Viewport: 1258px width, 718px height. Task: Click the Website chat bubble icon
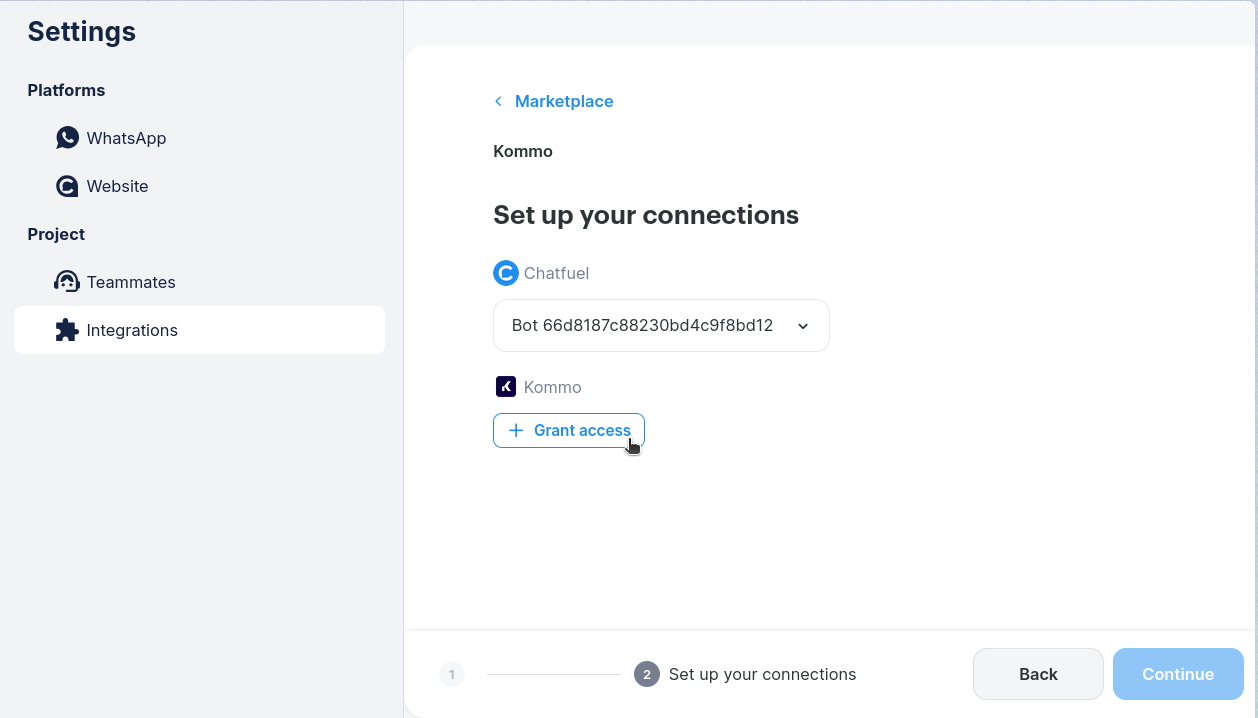67,186
